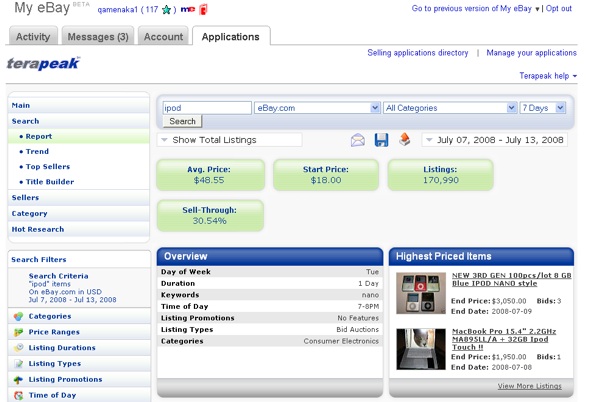Open the Sellers menu item
Image resolution: width=590 pixels, height=402 pixels.
79,198
